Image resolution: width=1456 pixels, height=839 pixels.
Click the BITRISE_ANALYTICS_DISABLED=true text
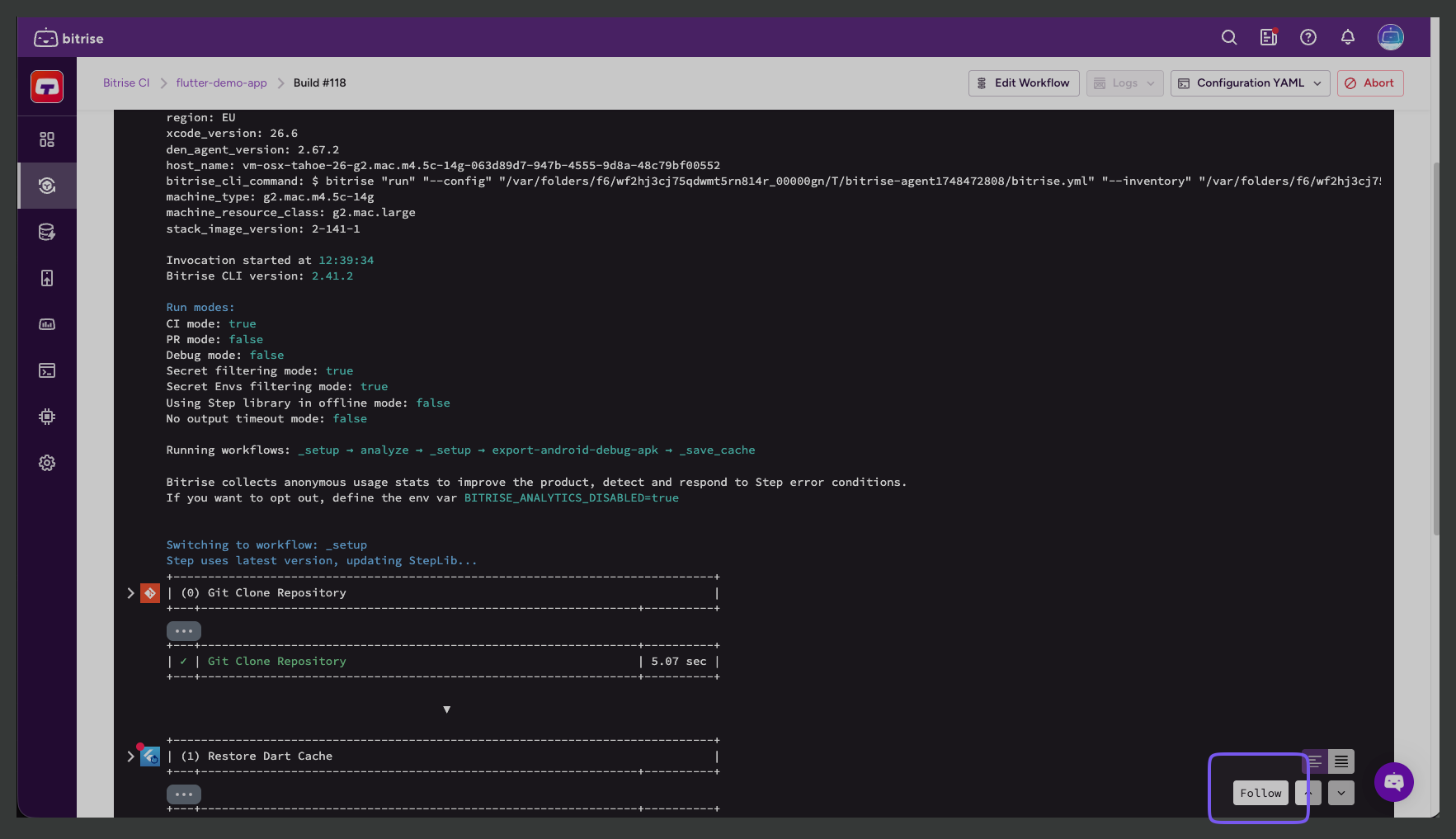pos(572,497)
